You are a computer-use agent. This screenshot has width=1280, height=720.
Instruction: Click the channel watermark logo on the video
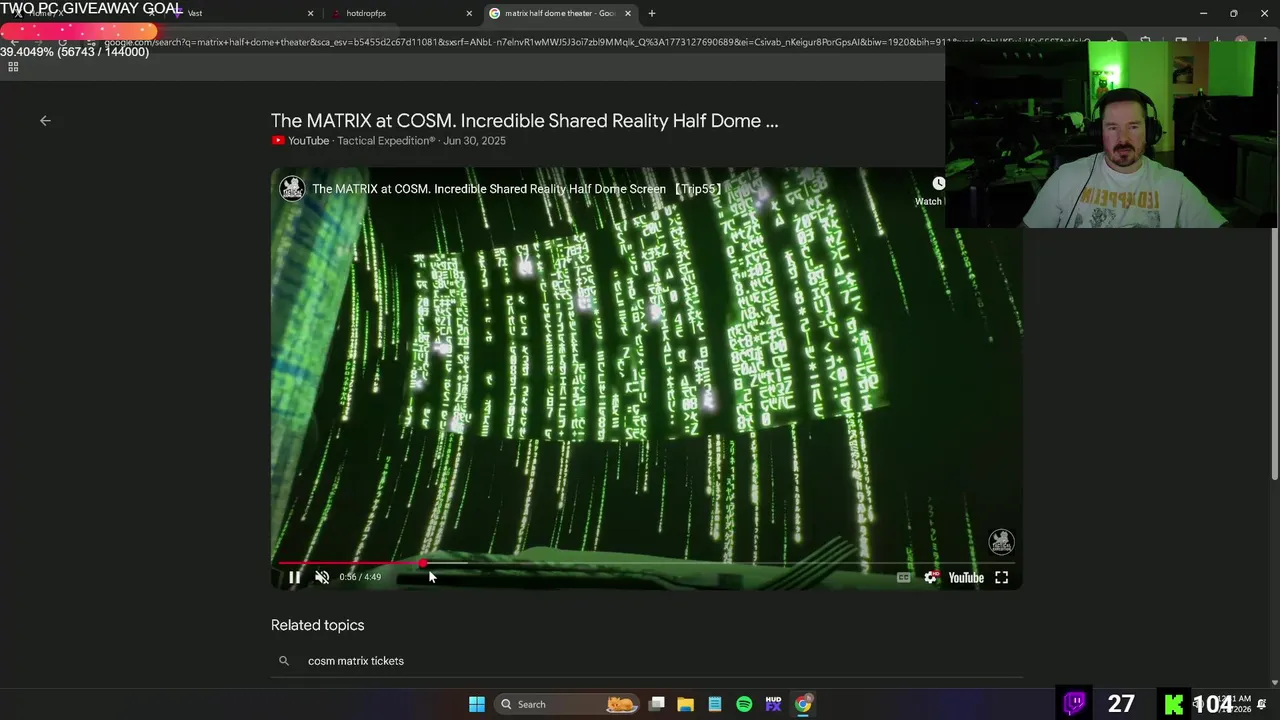tap(1001, 542)
